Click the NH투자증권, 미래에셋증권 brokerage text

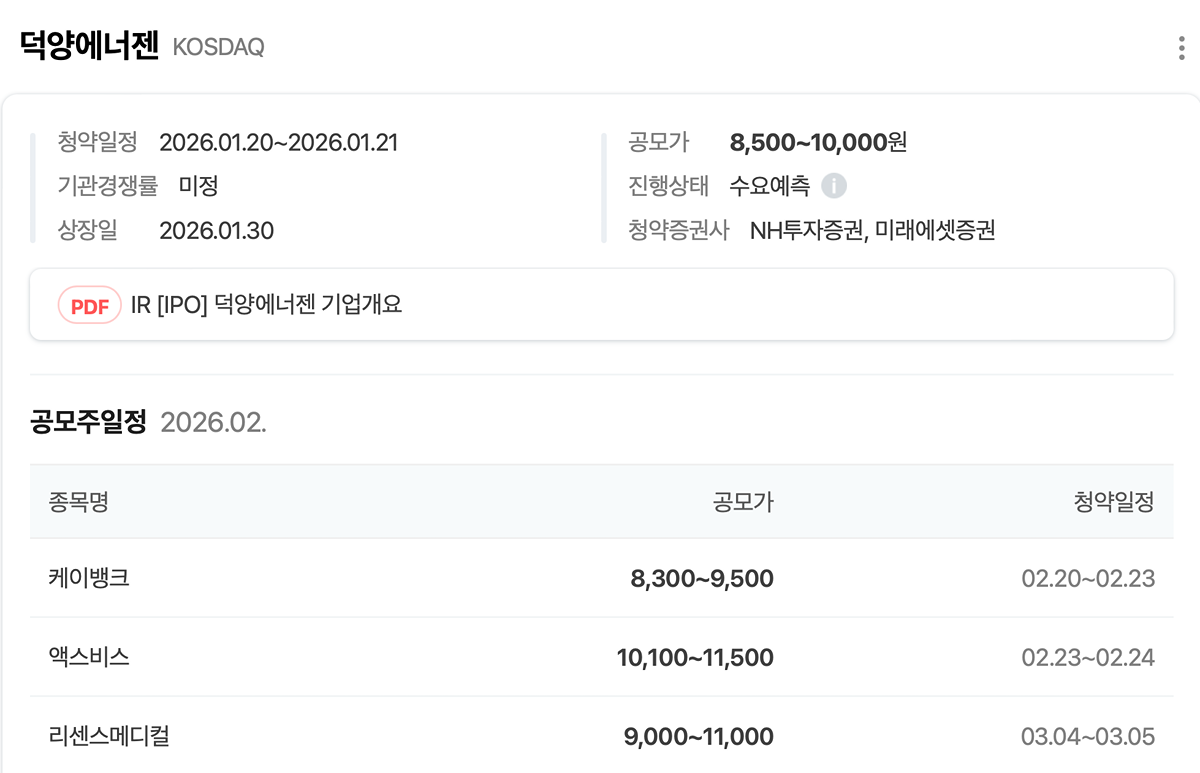872,231
